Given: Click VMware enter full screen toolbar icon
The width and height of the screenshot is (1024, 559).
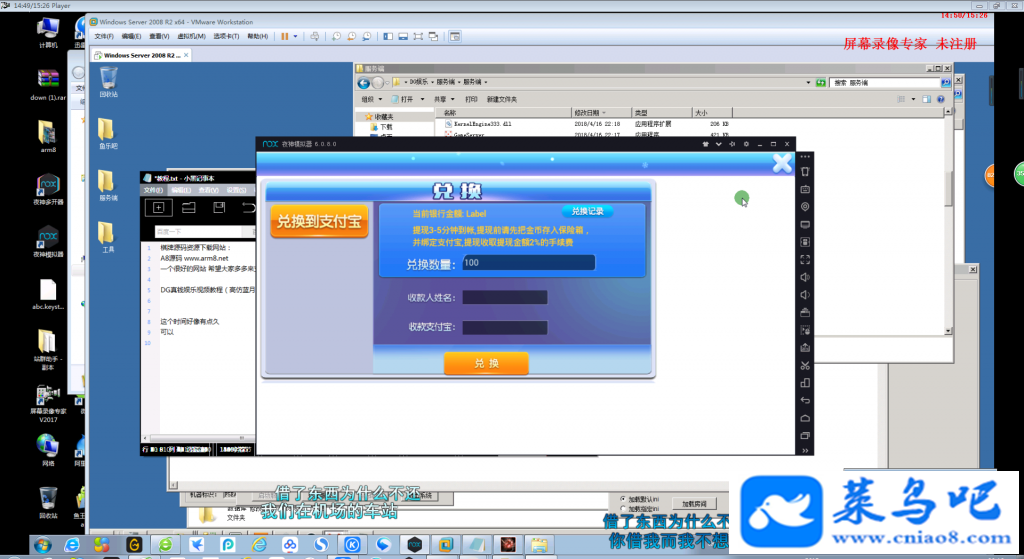Looking at the screenshot, I should [418, 37].
